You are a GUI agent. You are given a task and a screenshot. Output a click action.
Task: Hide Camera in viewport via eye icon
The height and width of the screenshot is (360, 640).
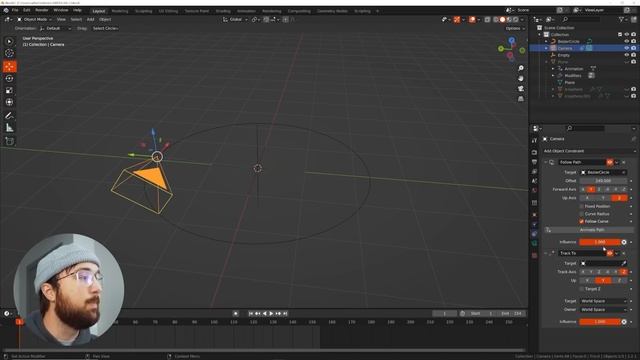pyautogui.click(x=627, y=48)
